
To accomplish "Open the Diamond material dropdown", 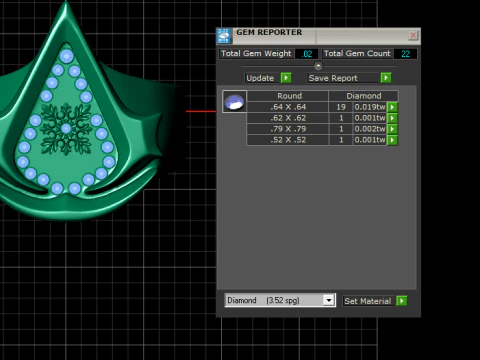I will (x=329, y=300).
